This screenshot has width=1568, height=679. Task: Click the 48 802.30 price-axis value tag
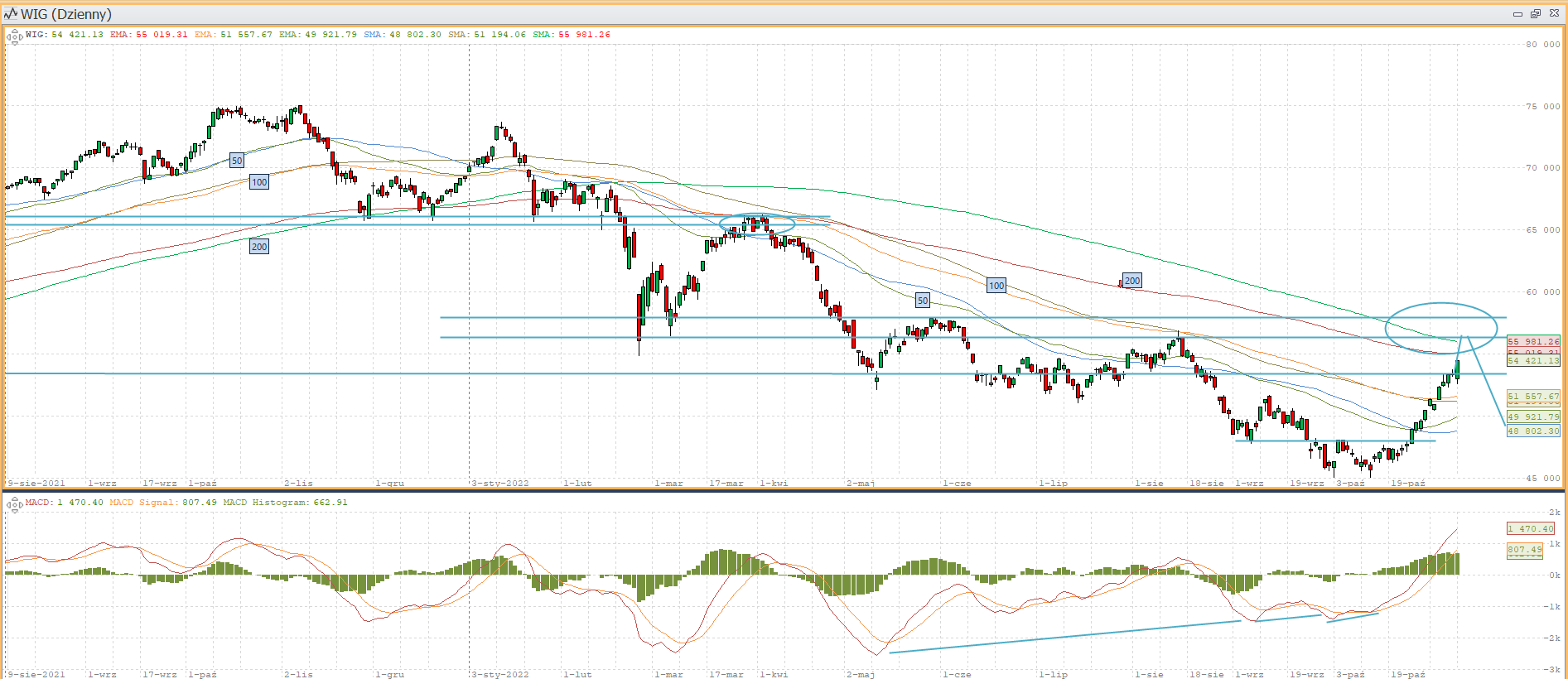point(1533,431)
